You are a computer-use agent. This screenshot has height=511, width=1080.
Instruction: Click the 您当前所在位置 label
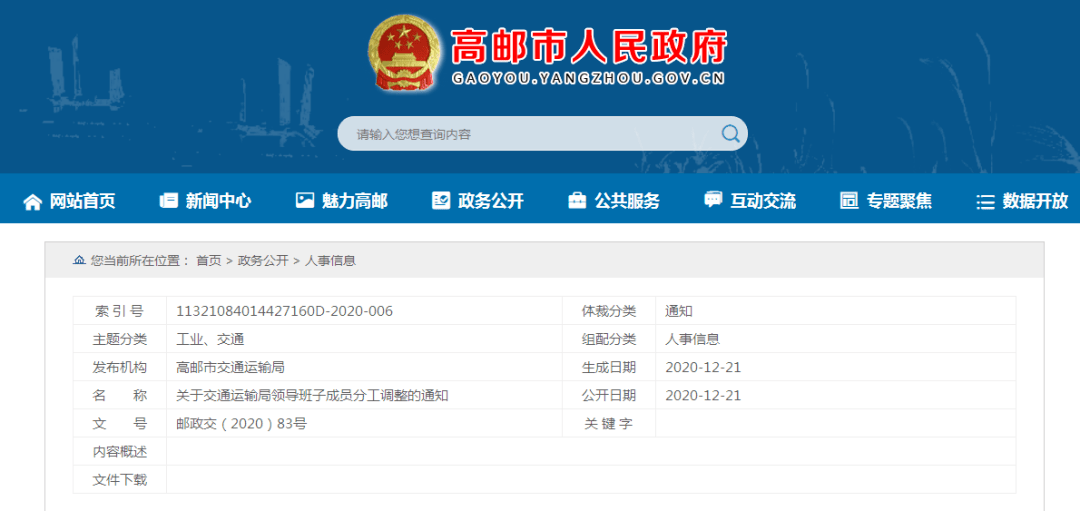pyautogui.click(x=140, y=261)
